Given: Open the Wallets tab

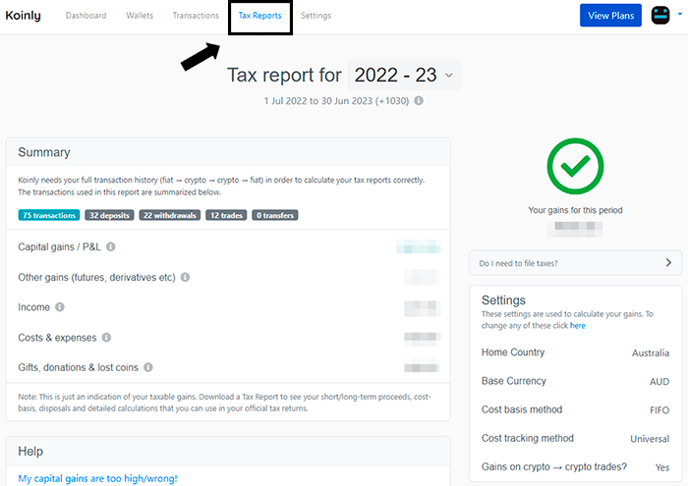Looking at the screenshot, I should pos(140,16).
